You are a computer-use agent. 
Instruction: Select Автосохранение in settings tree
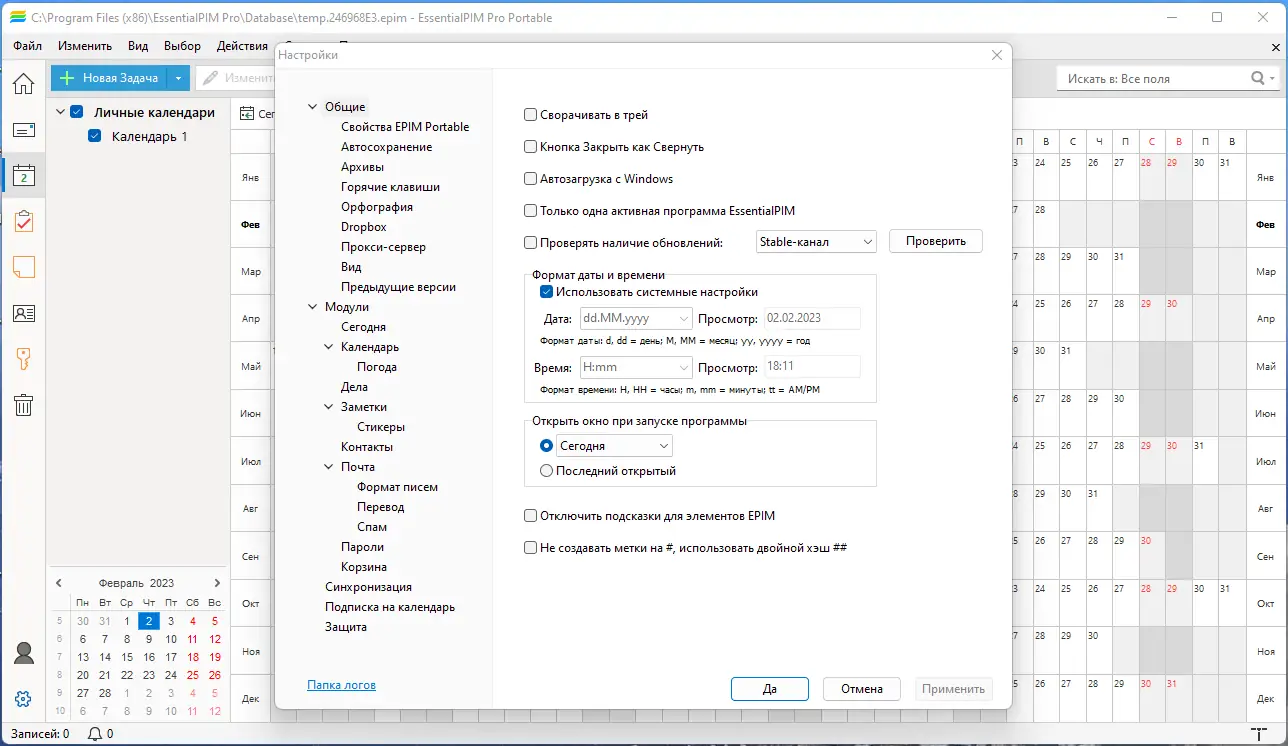(x=386, y=147)
